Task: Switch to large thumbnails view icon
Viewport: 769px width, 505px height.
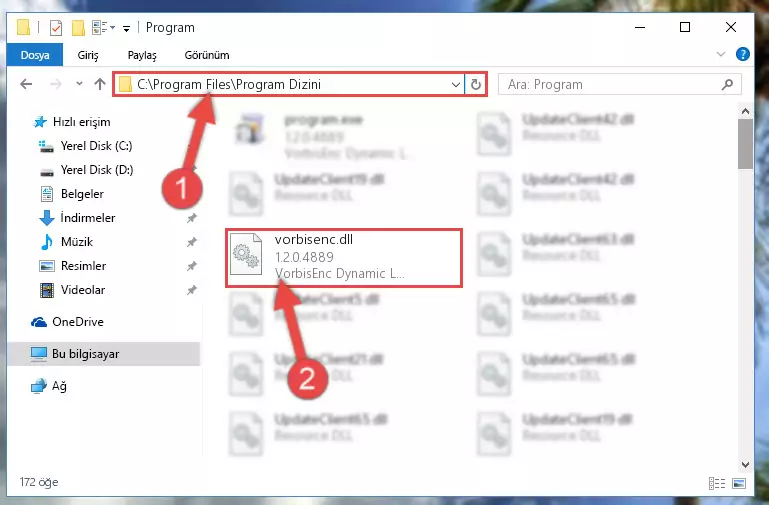Action: pos(739,483)
